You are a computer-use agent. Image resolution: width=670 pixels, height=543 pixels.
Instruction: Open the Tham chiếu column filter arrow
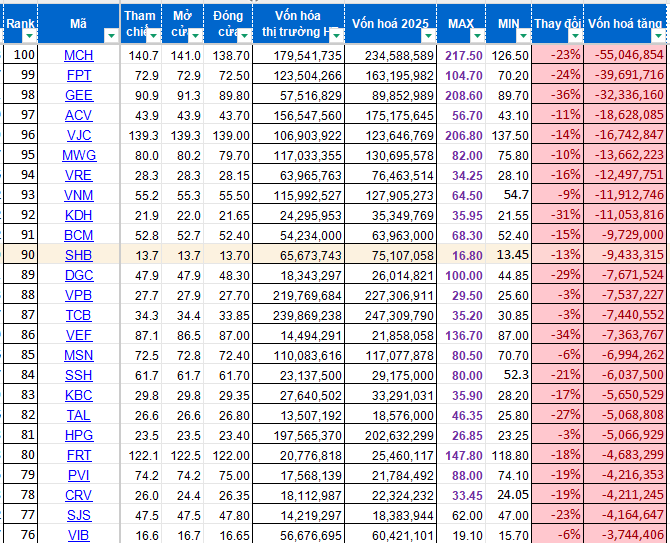click(153, 36)
